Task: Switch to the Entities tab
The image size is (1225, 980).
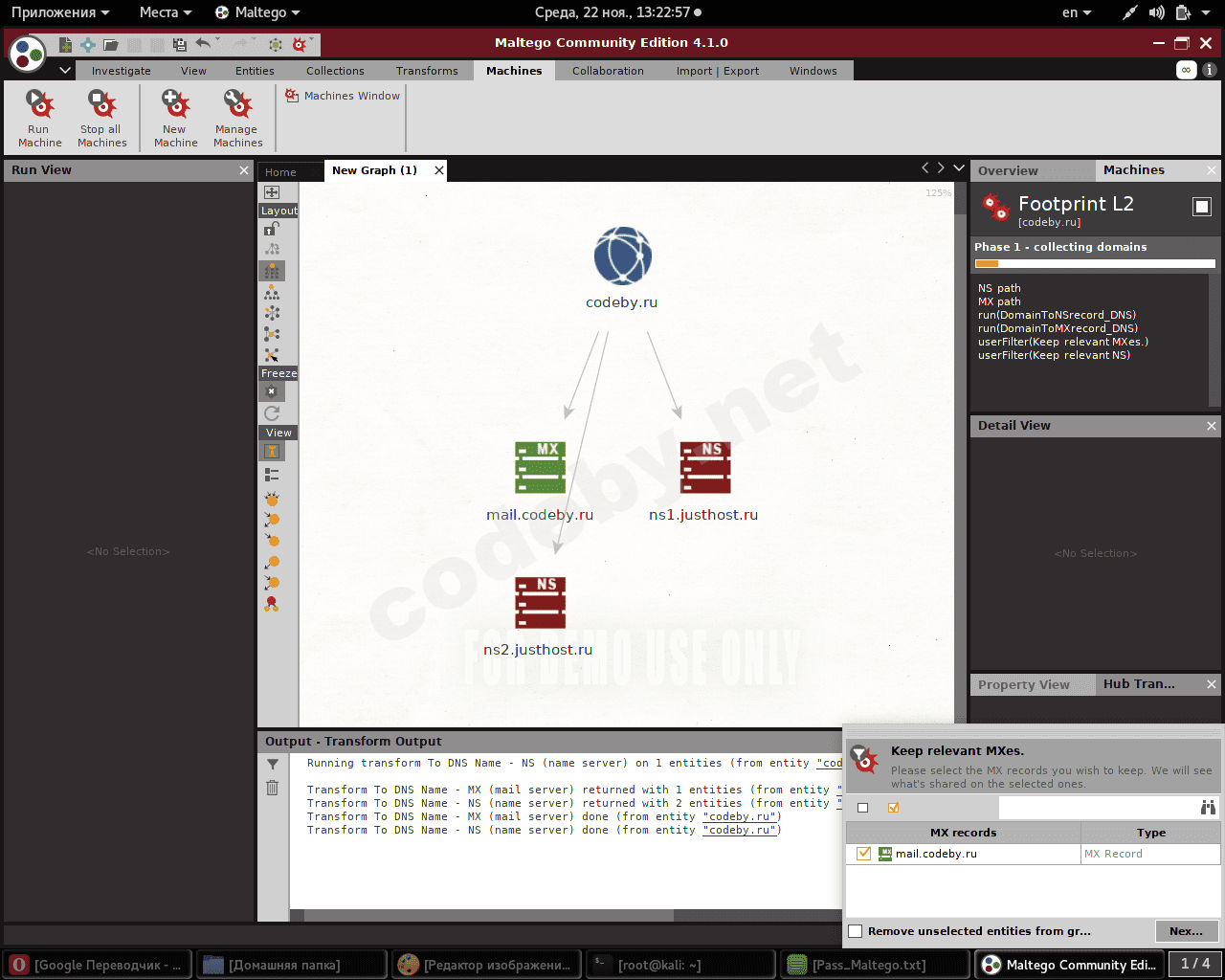Action: point(255,71)
